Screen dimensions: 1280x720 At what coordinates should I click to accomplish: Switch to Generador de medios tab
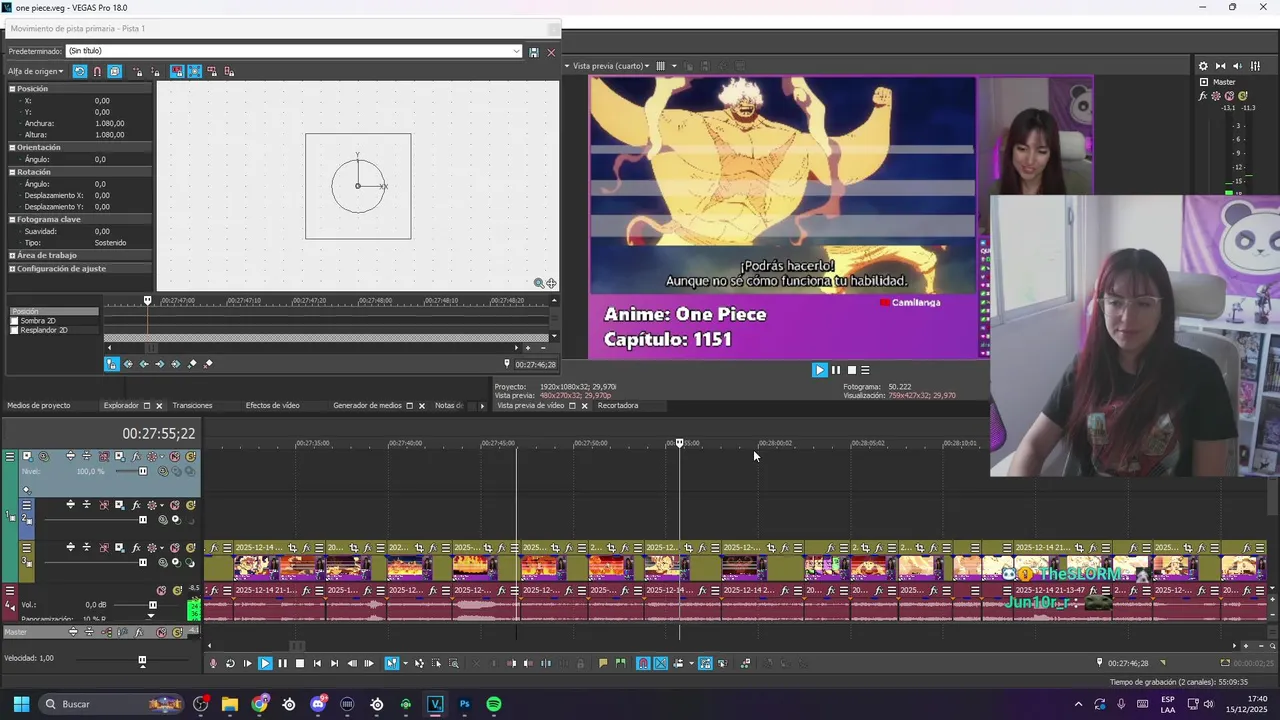(x=367, y=406)
